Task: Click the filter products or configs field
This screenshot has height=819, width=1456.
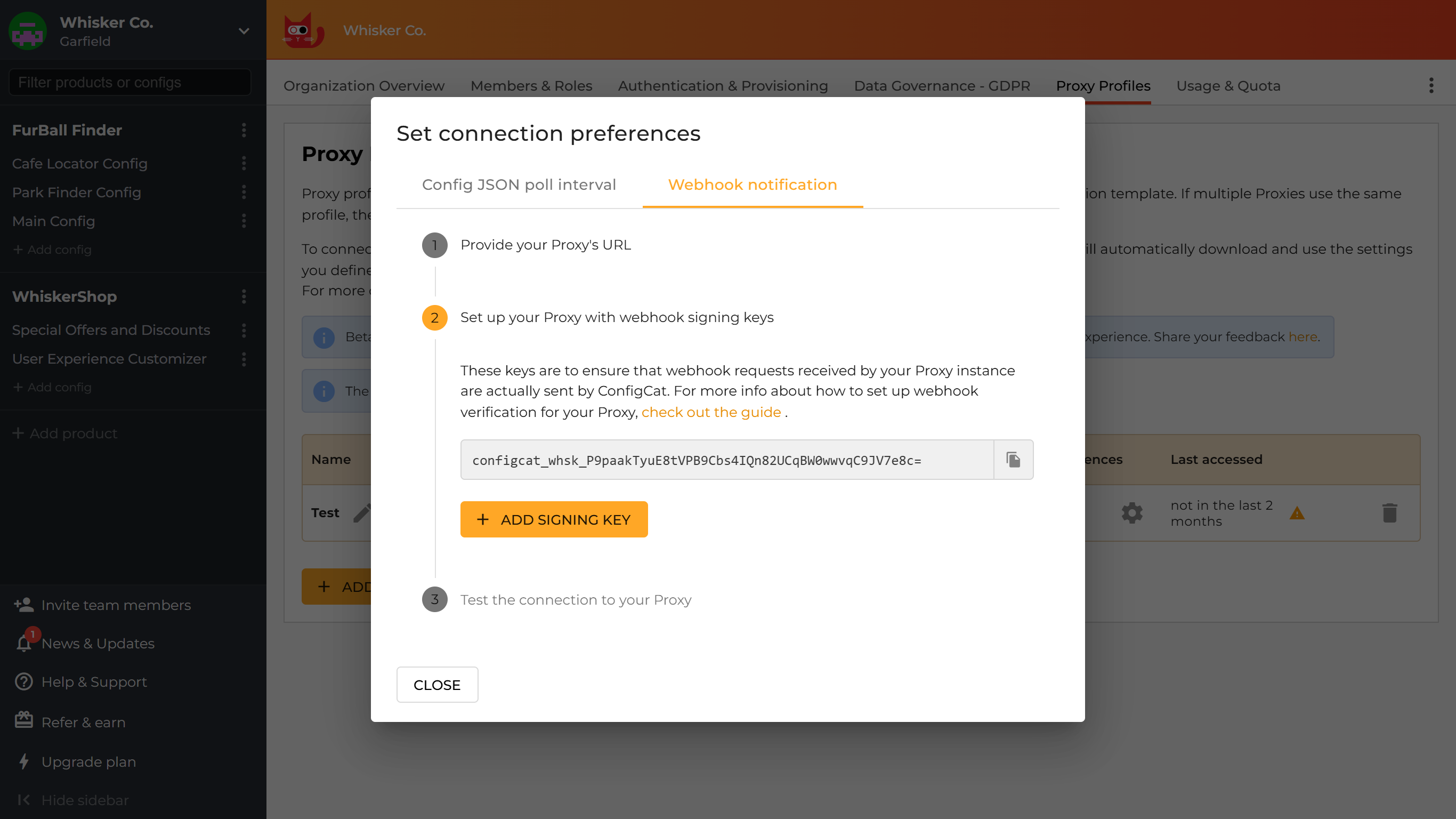Action: tap(129, 82)
